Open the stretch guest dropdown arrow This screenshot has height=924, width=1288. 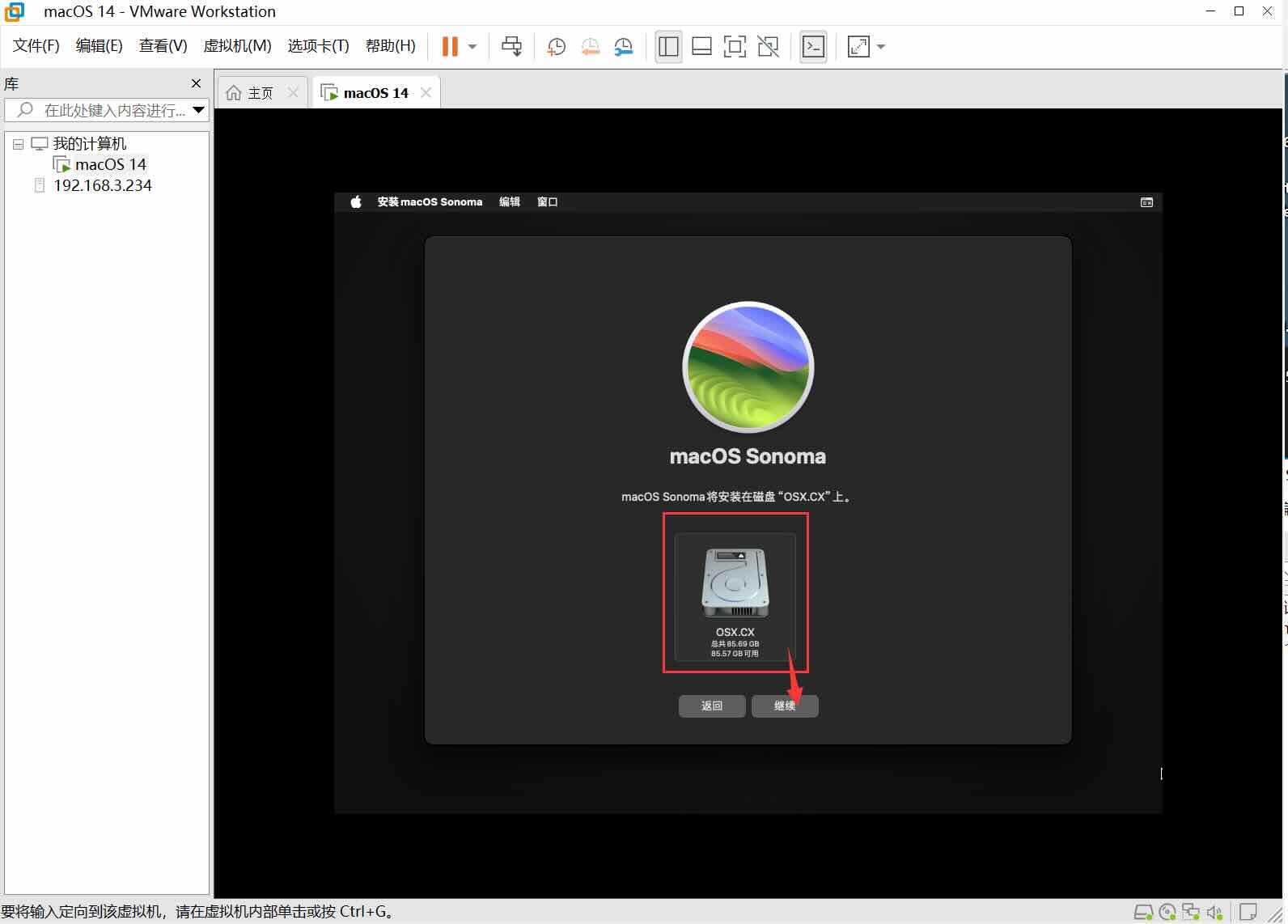coord(881,47)
